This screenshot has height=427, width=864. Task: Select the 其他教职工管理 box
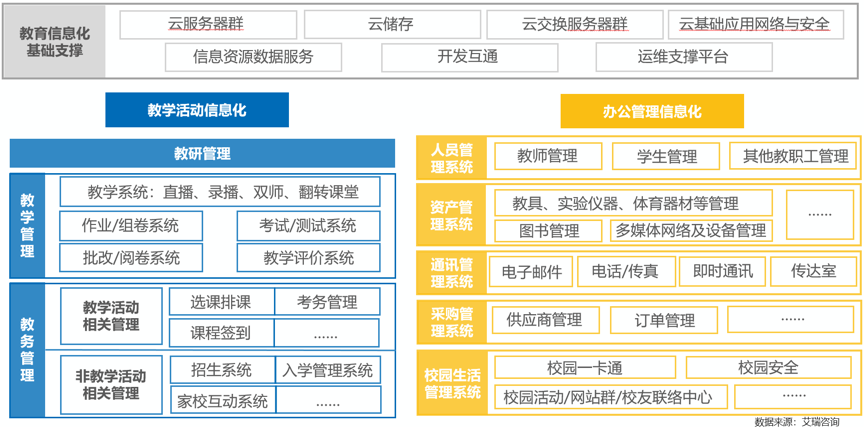[795, 156]
